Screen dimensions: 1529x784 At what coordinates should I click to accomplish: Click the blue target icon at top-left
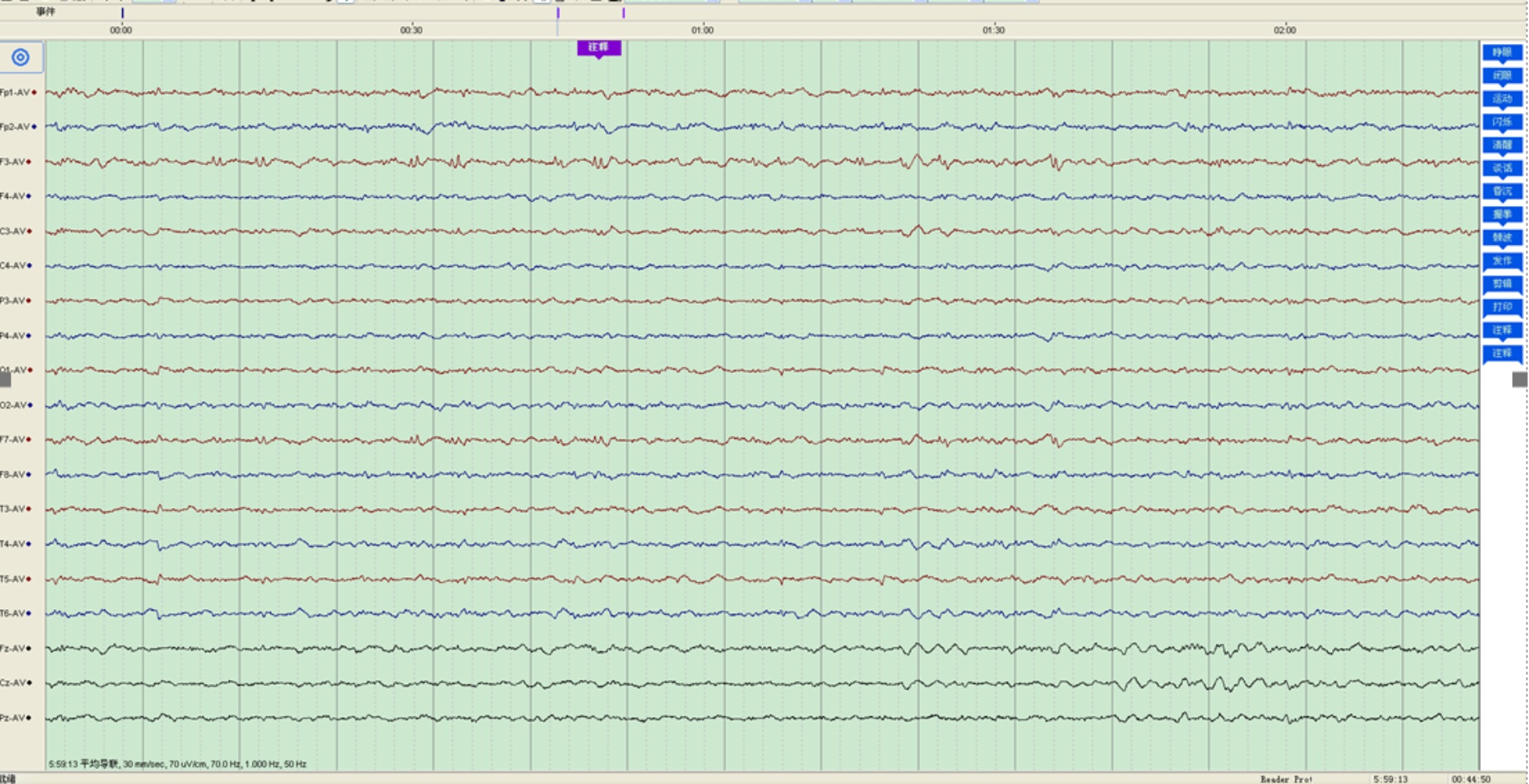pos(20,58)
